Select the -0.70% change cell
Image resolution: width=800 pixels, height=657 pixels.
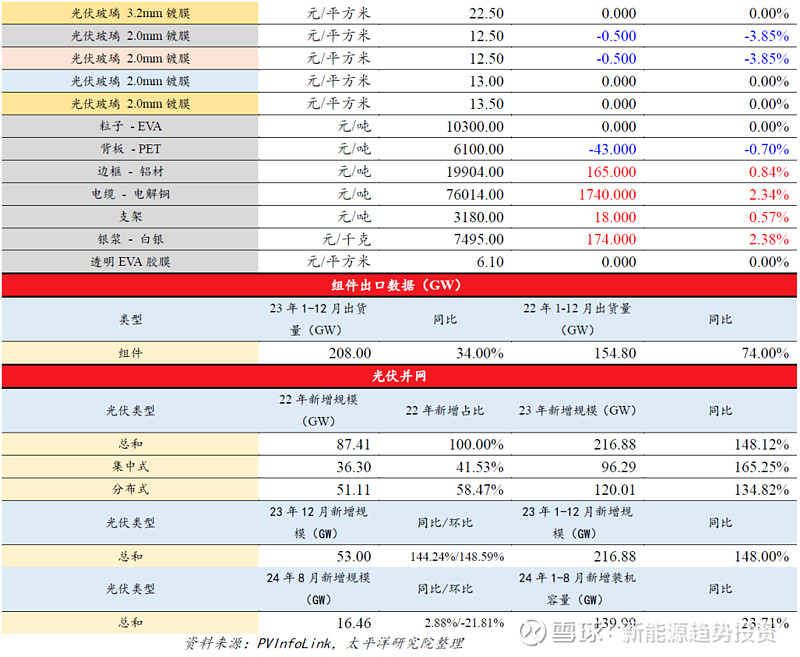(x=766, y=149)
